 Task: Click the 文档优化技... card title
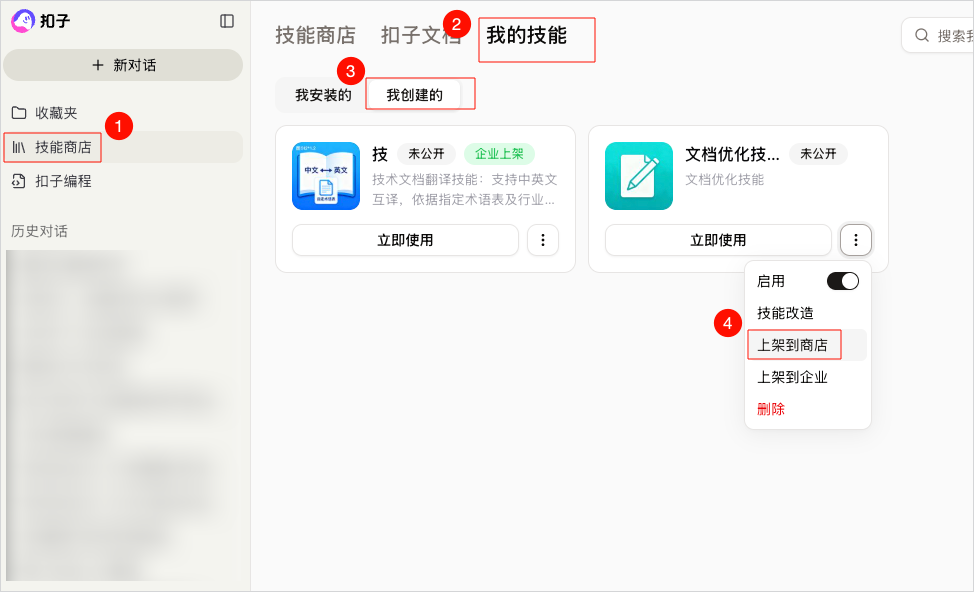[732, 154]
